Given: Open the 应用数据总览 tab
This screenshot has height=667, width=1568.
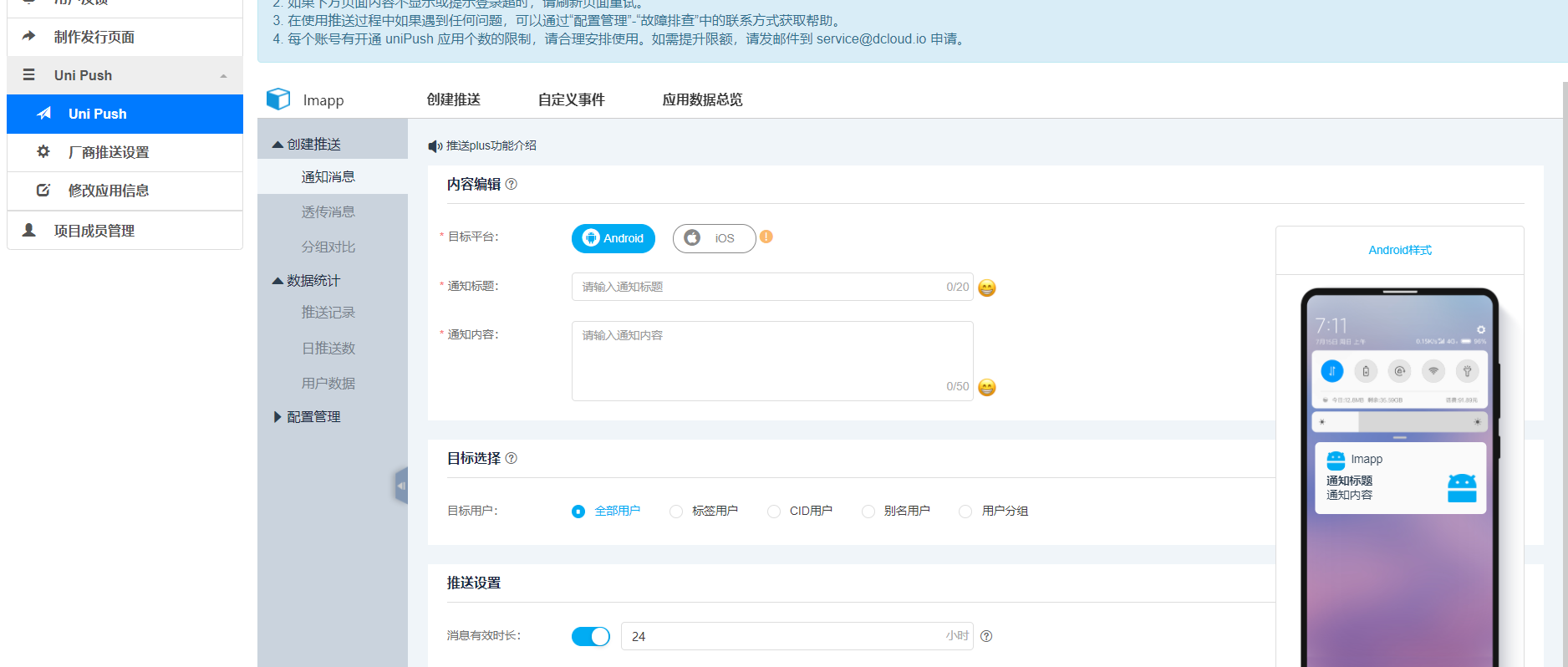Looking at the screenshot, I should 703,99.
